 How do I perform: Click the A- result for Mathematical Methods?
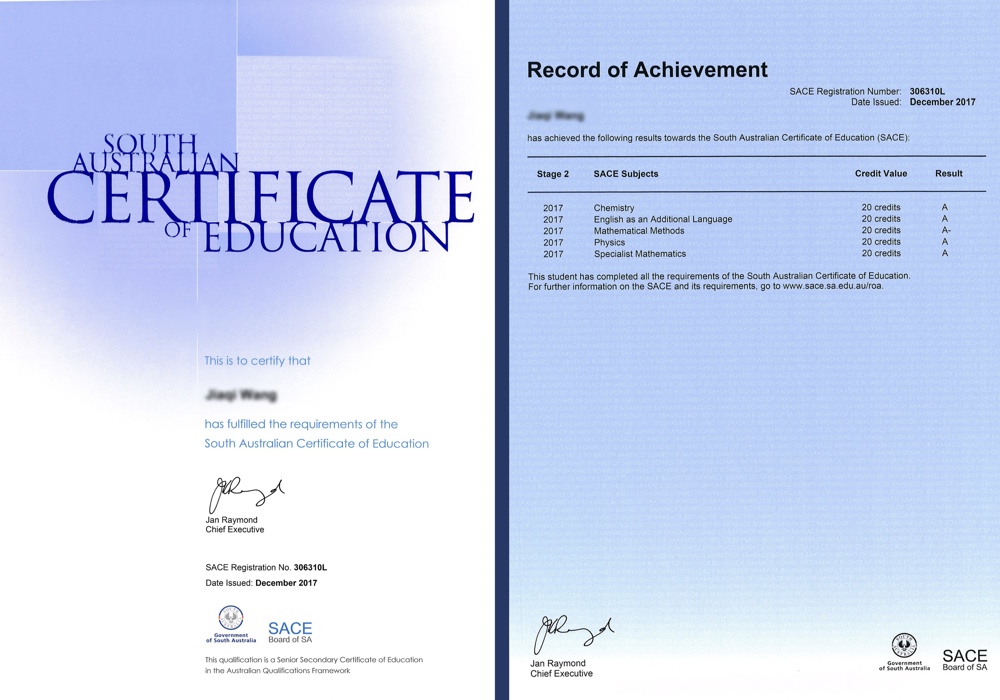click(x=946, y=231)
